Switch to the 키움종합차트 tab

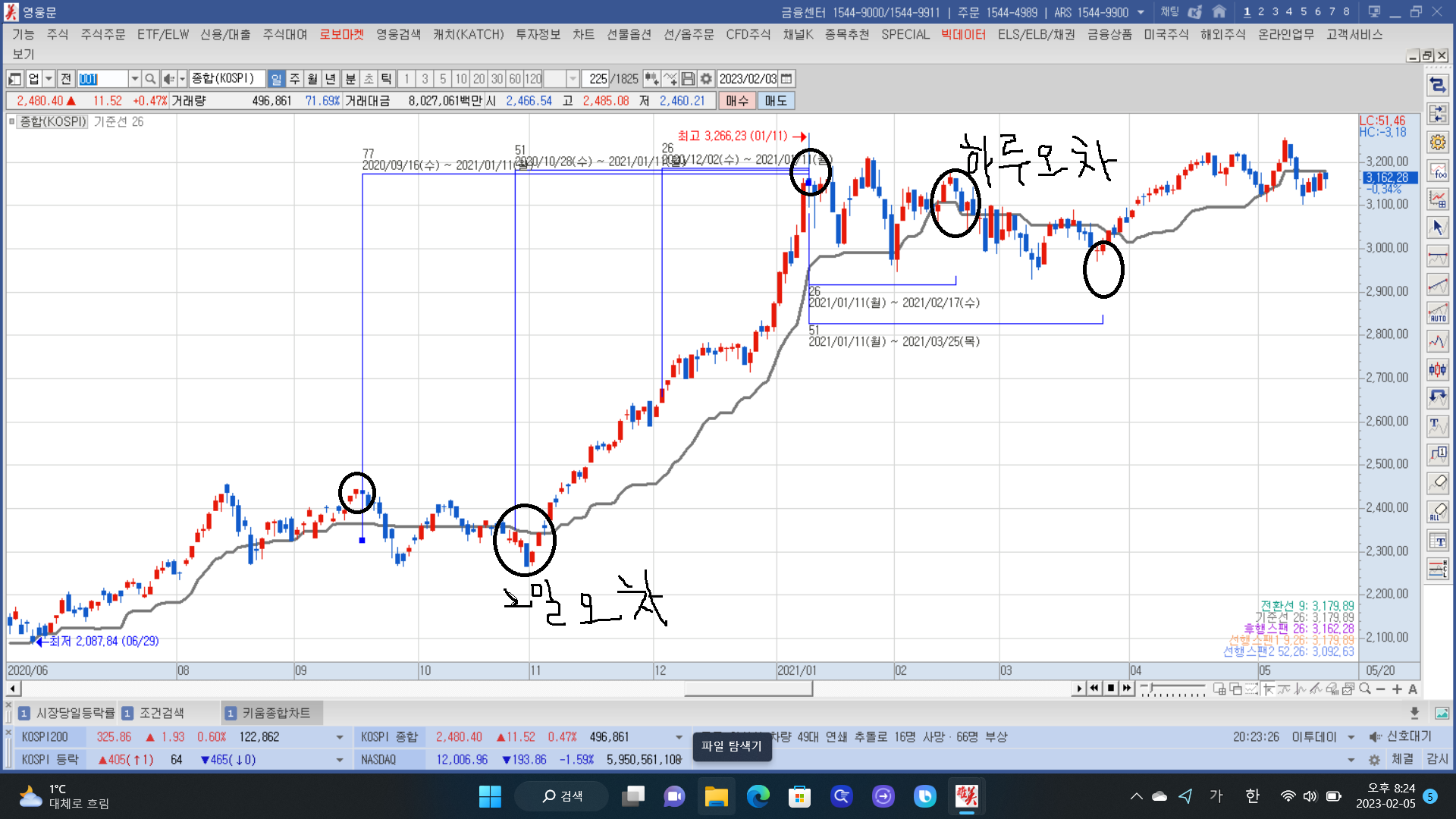[x=274, y=713]
